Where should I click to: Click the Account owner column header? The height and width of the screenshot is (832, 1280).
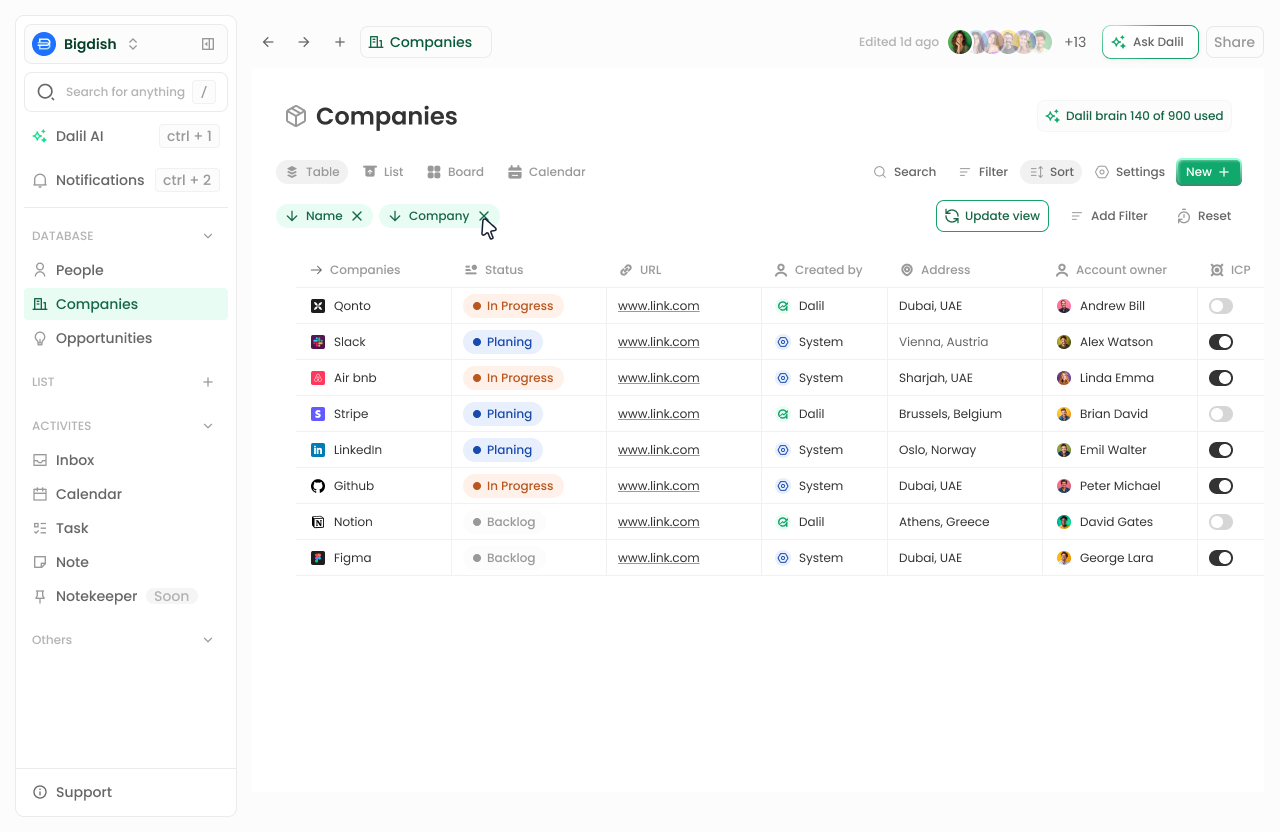[1111, 270]
